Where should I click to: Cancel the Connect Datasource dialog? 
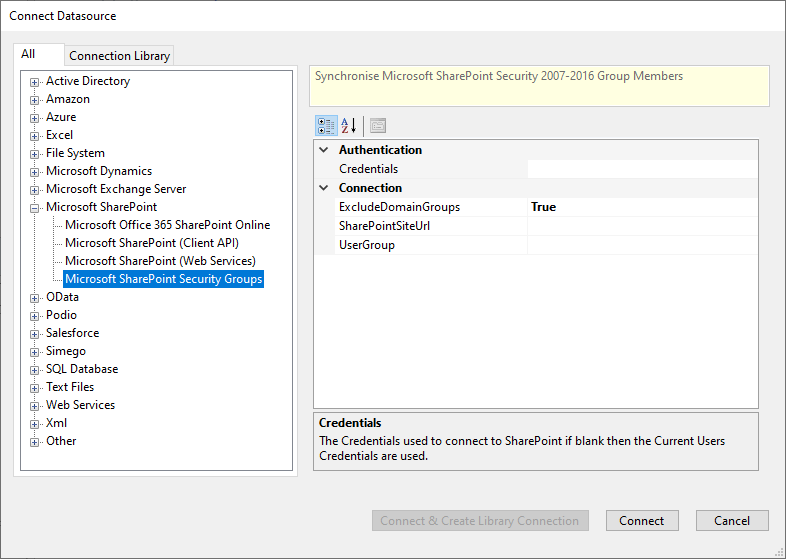[732, 520]
